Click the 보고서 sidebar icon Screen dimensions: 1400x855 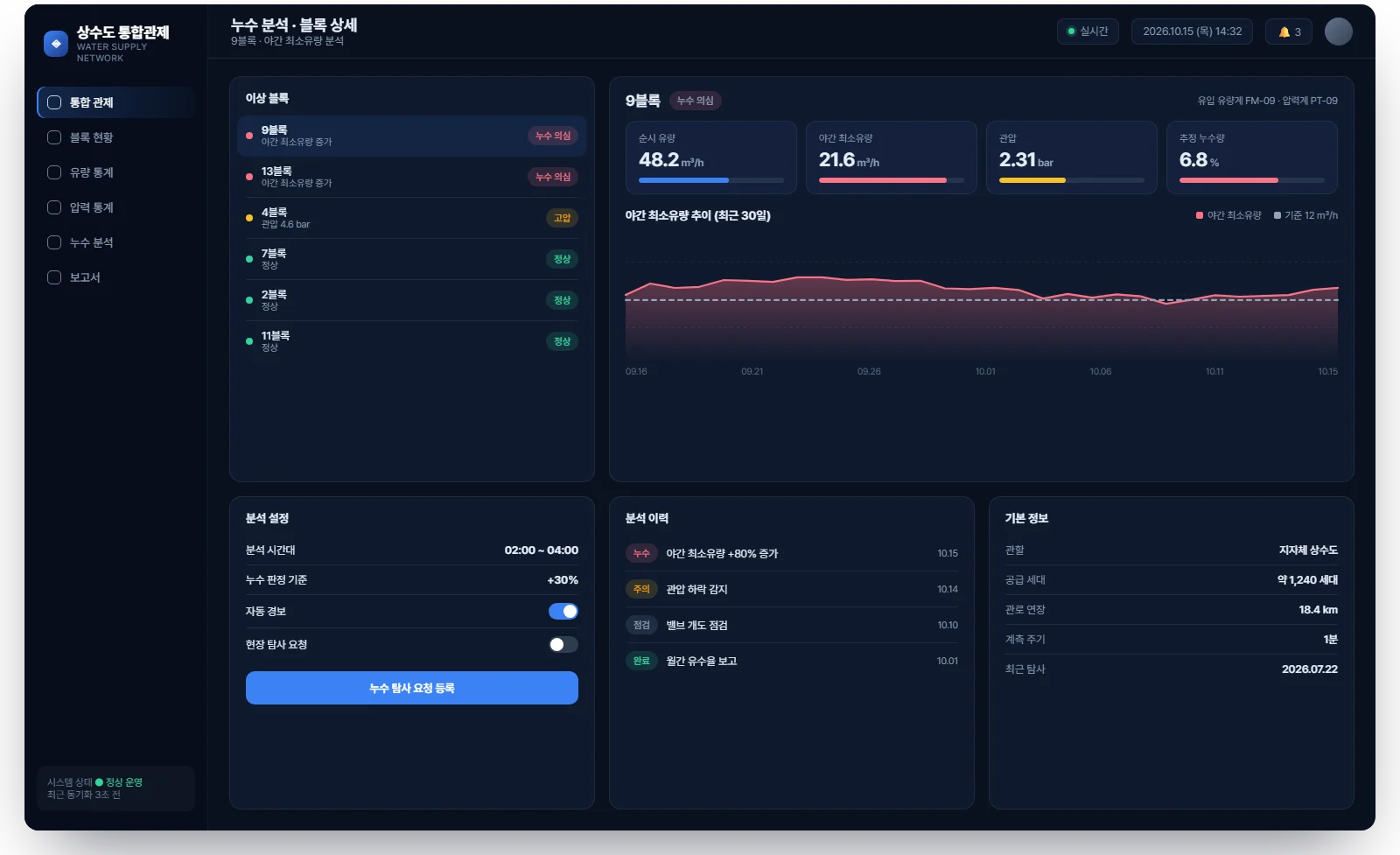point(54,277)
